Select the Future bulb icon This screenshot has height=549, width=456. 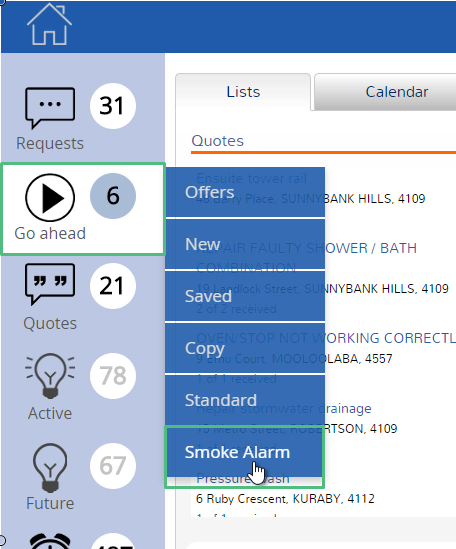coord(50,468)
